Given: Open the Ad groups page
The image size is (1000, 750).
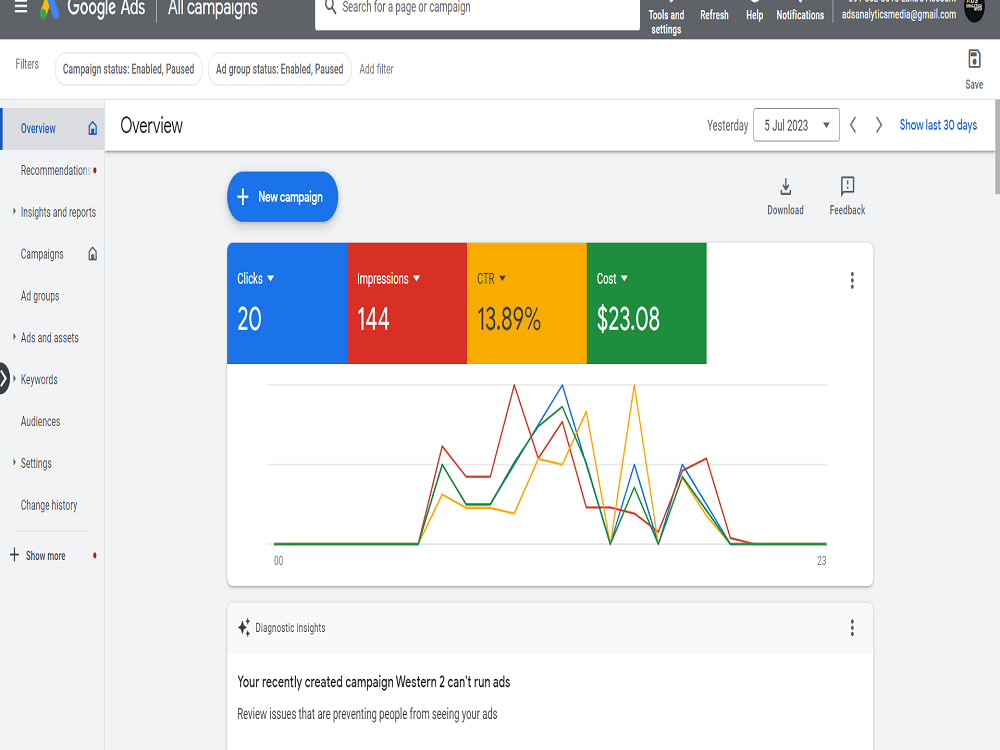Looking at the screenshot, I should [x=40, y=296].
